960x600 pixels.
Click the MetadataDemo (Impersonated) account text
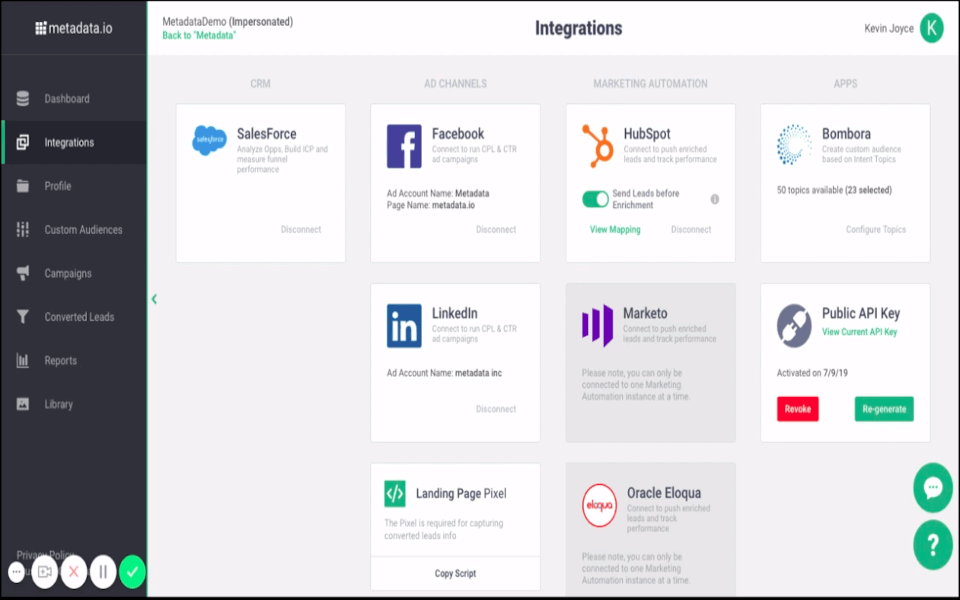click(227, 21)
